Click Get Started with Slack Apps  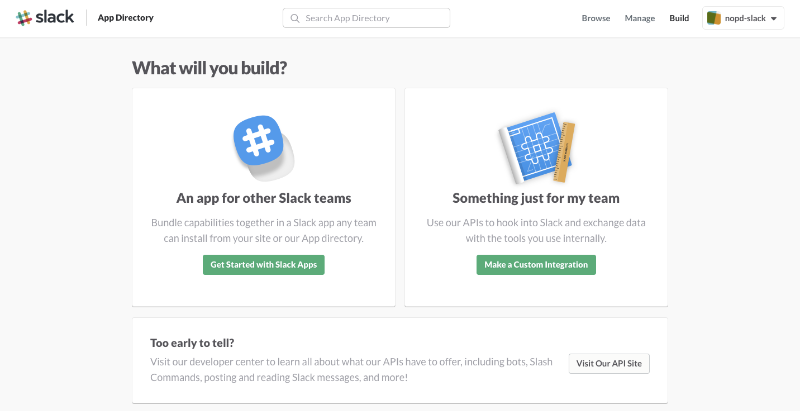click(264, 265)
